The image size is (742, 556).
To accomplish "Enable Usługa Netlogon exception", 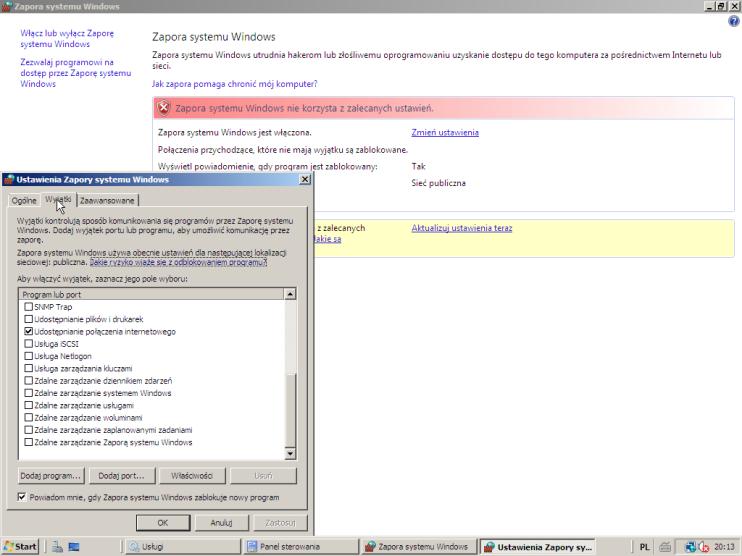I will coord(28,356).
